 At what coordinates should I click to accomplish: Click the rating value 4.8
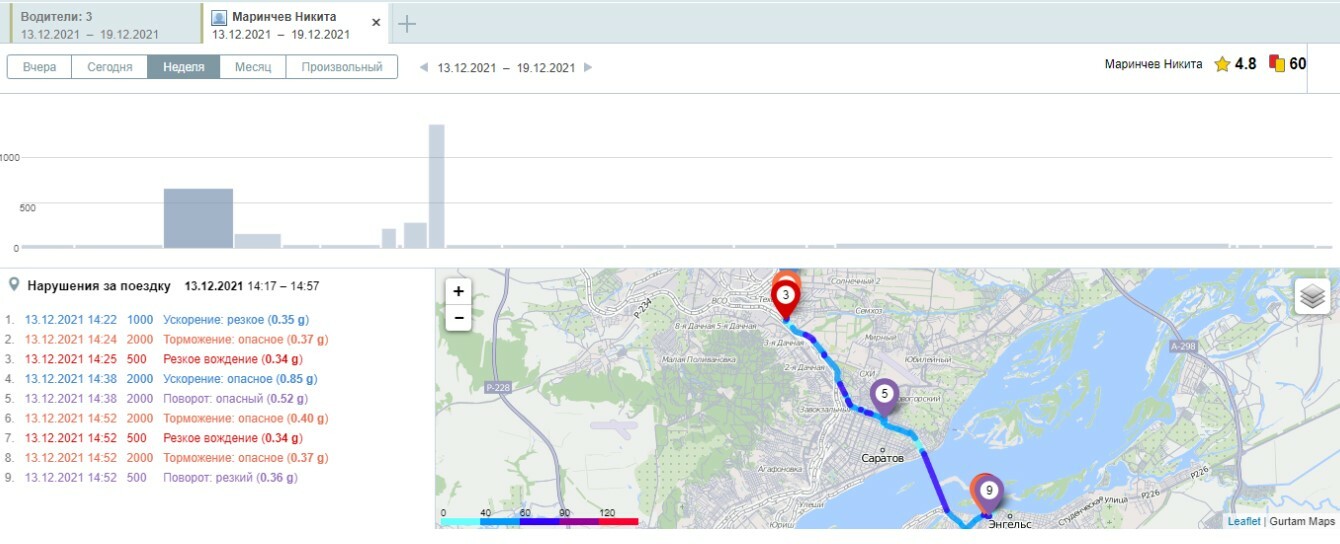coord(1246,64)
